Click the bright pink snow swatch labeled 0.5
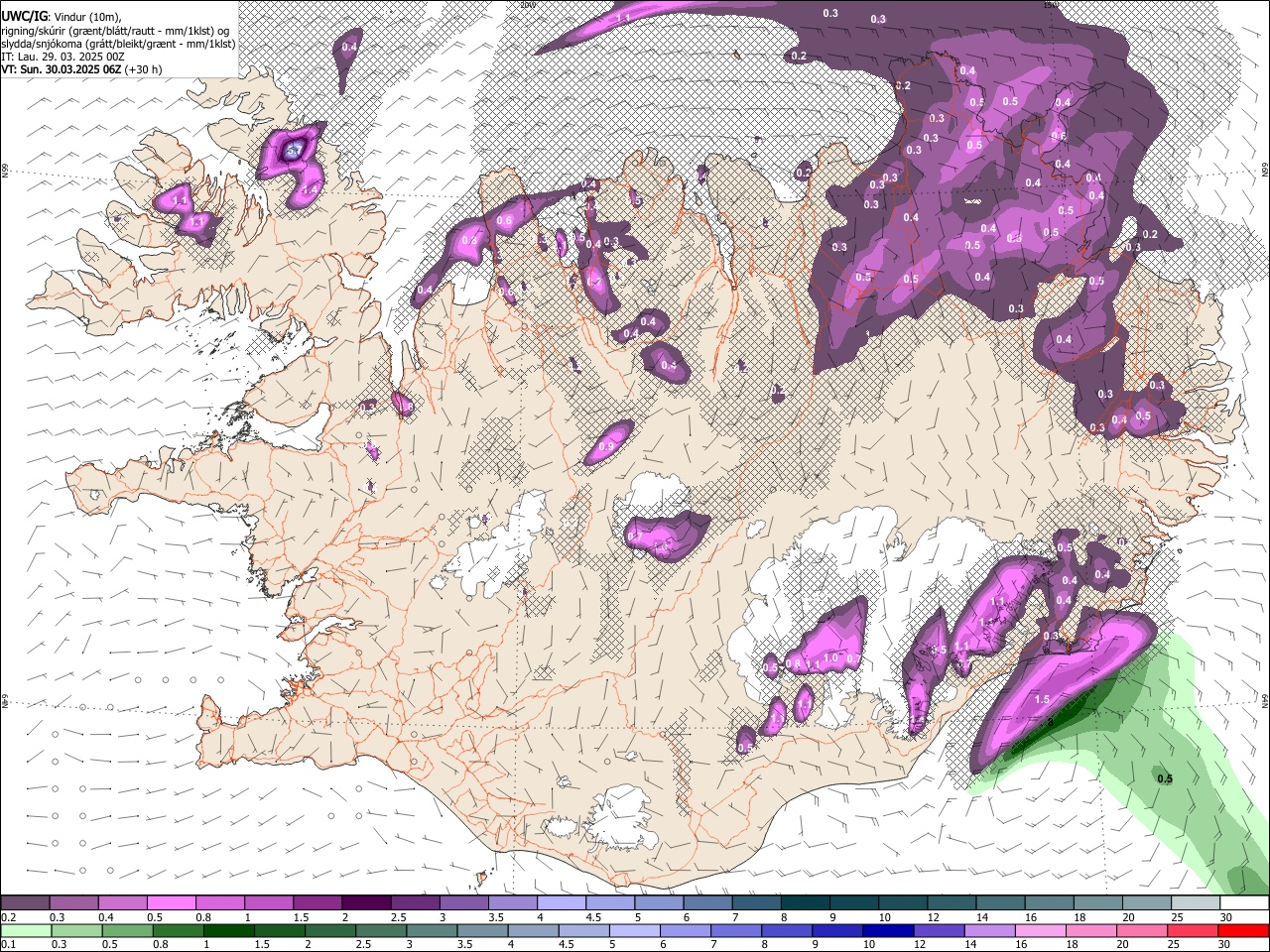The width and height of the screenshot is (1270, 952). [x=171, y=903]
